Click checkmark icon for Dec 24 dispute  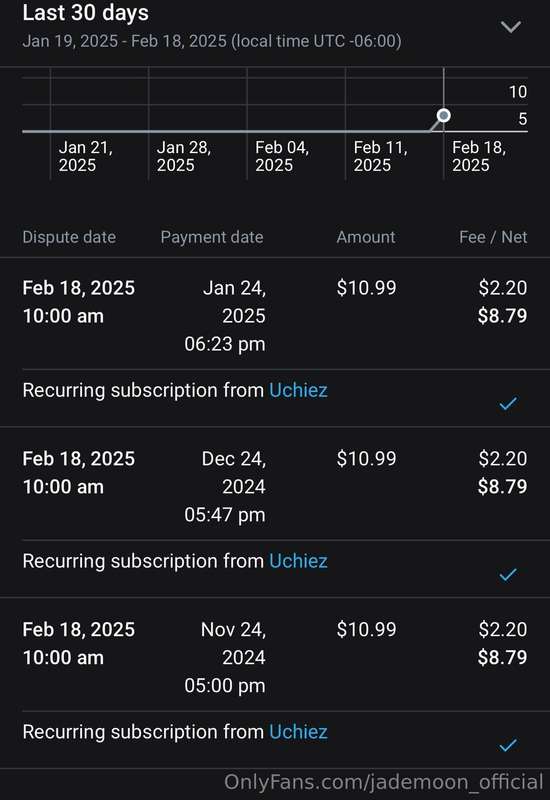(x=508, y=574)
